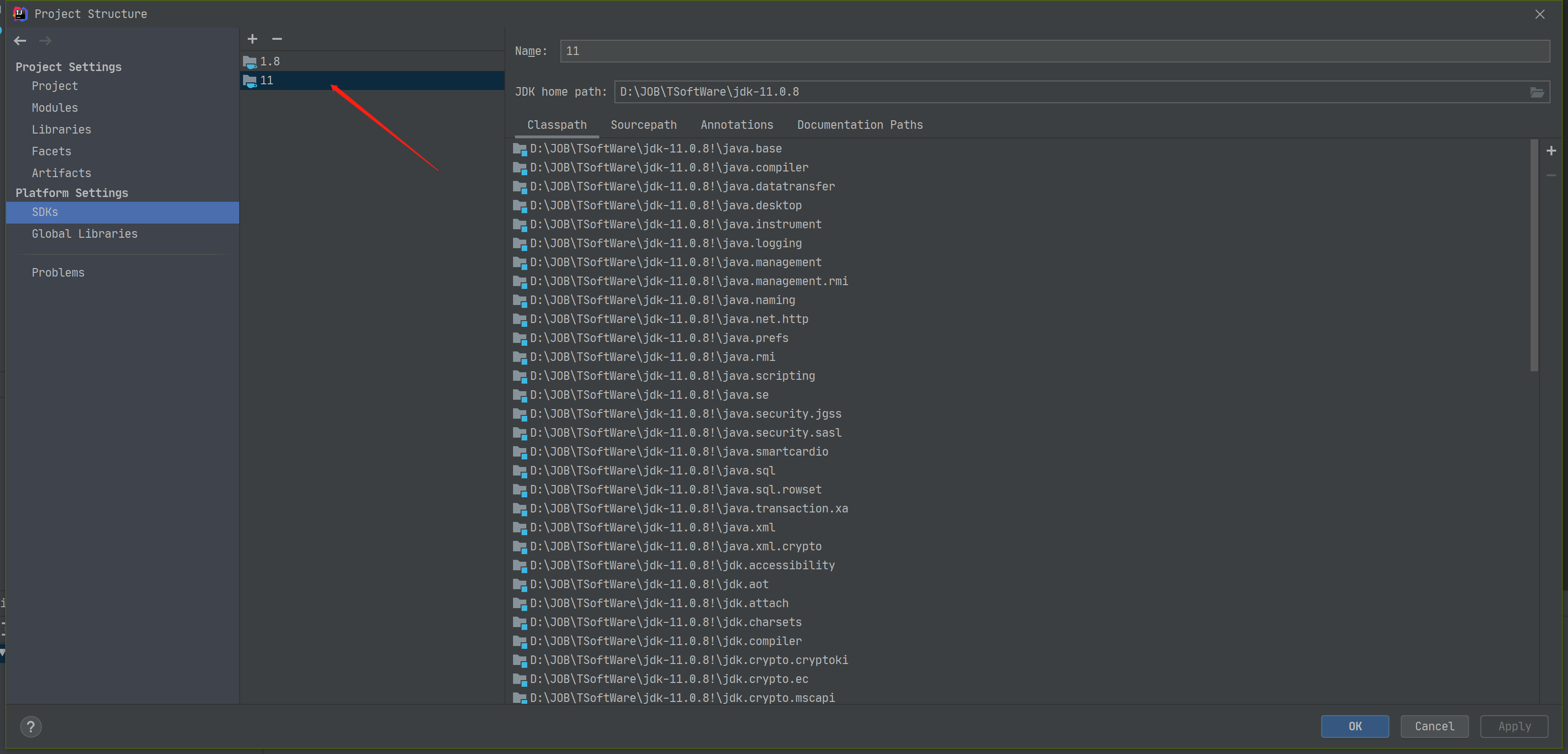Open Global Libraries settings
Viewport: 1568px width, 754px height.
click(x=84, y=233)
